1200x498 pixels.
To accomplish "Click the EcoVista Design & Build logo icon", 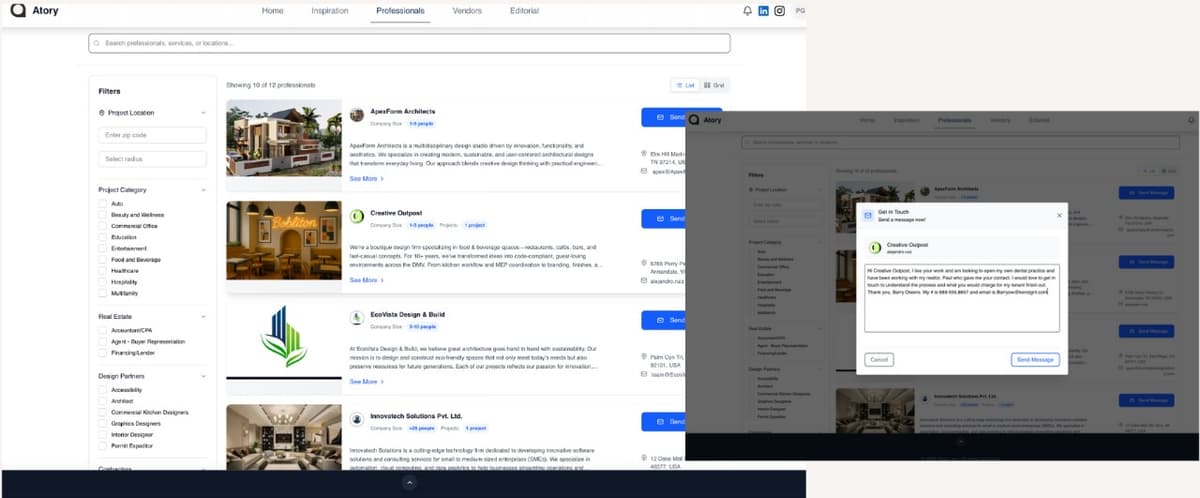I will click(x=357, y=318).
